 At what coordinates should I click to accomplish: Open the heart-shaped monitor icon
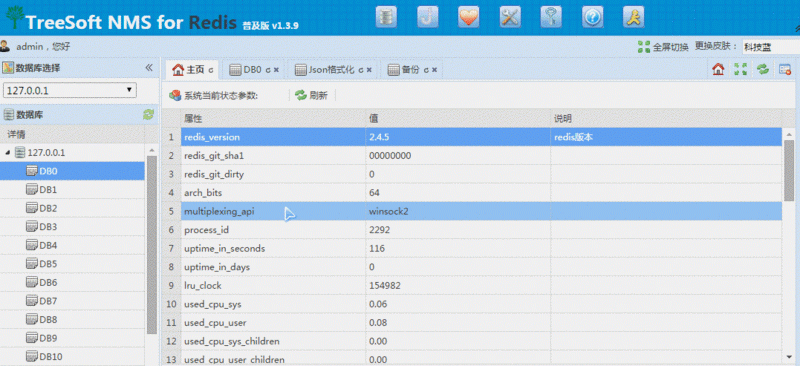(468, 17)
